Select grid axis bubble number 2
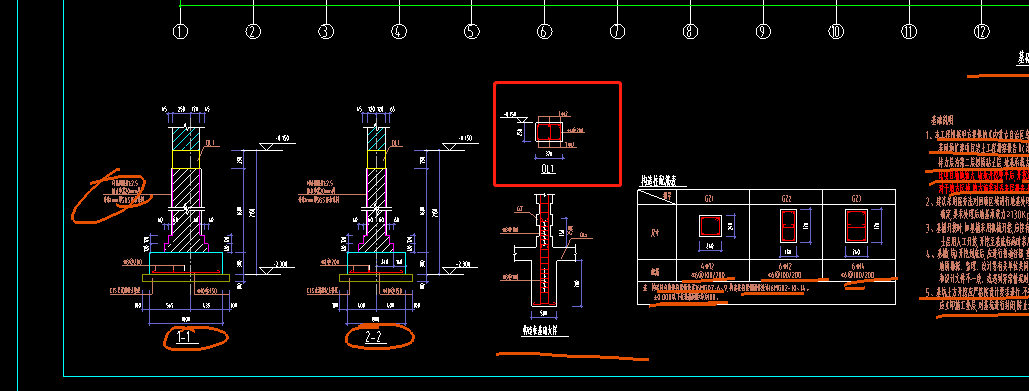 [253, 31]
